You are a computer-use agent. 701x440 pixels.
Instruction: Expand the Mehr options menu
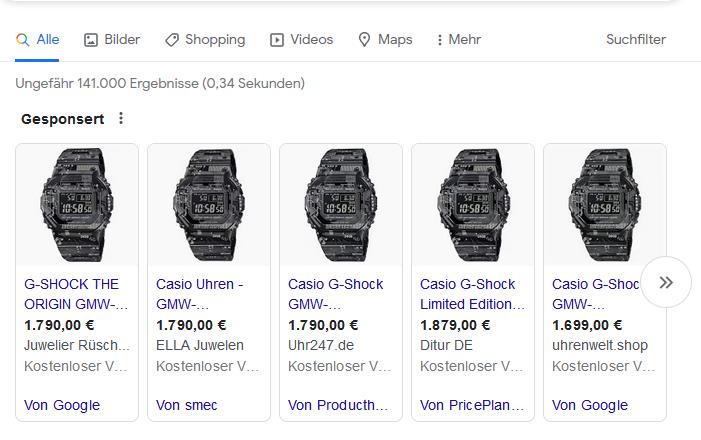[x=459, y=40]
